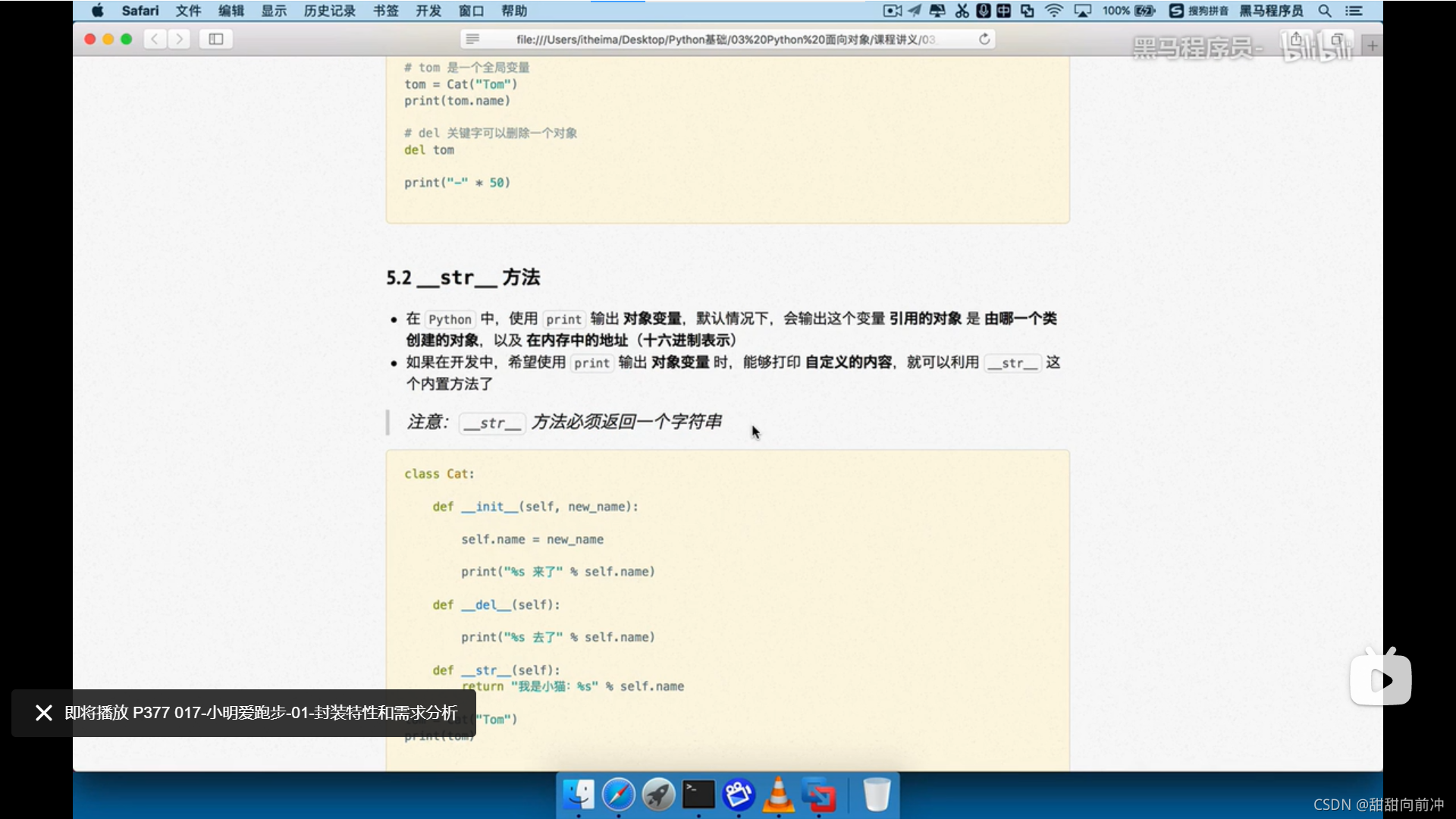This screenshot has height=819, width=1456.
Task: Click the 即将播放 P377 next-video notice
Action: point(261,713)
